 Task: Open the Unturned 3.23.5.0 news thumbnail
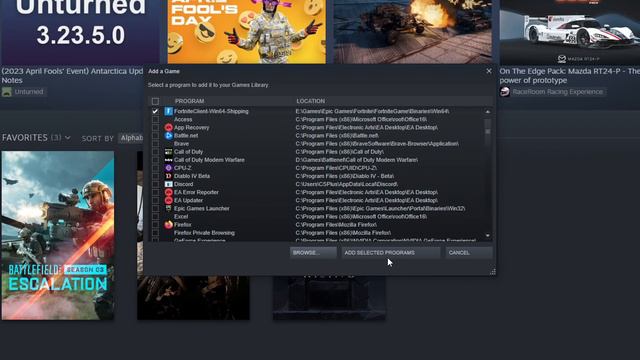point(80,32)
